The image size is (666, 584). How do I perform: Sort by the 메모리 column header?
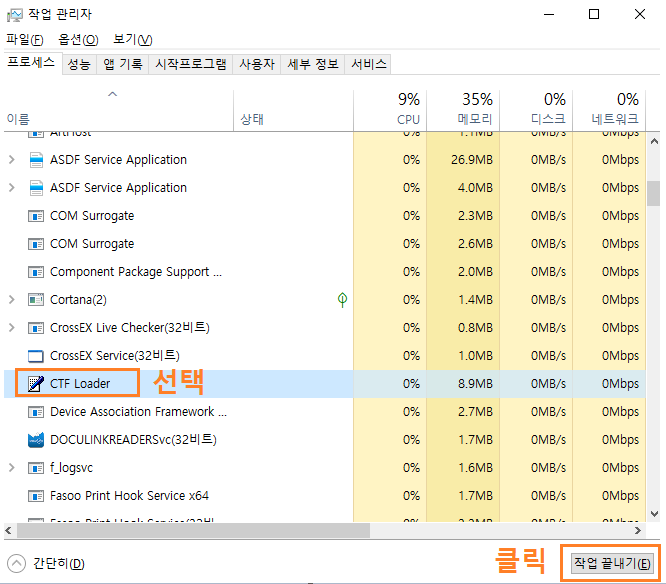(463, 110)
